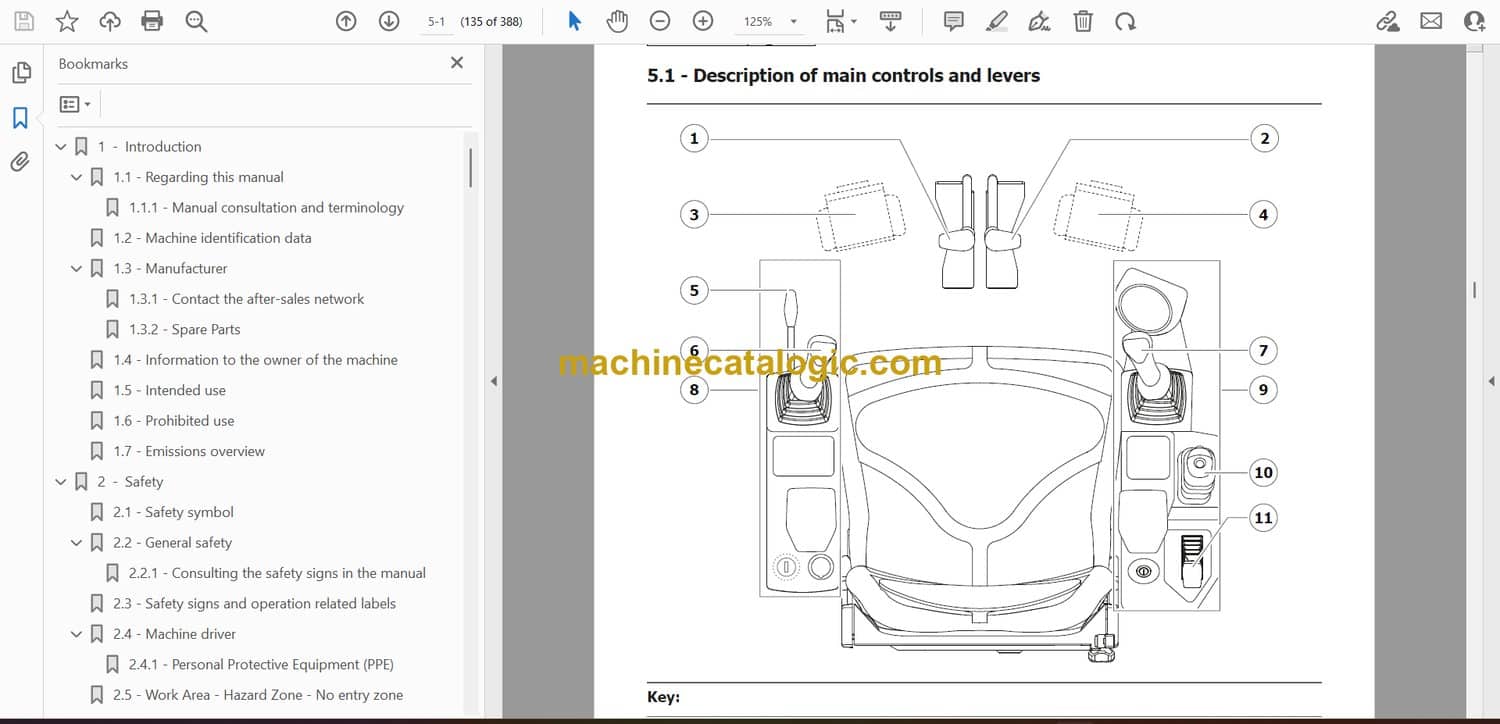Add a comment with the note icon
This screenshot has height=724, width=1500.
coord(954,21)
